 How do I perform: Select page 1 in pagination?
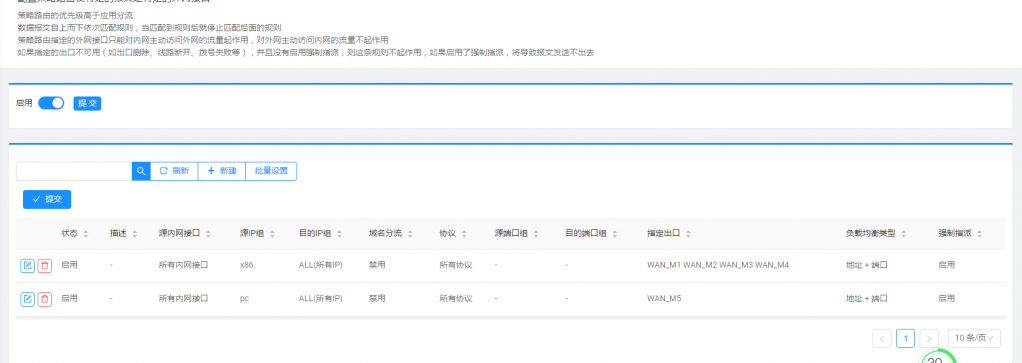coord(905,338)
